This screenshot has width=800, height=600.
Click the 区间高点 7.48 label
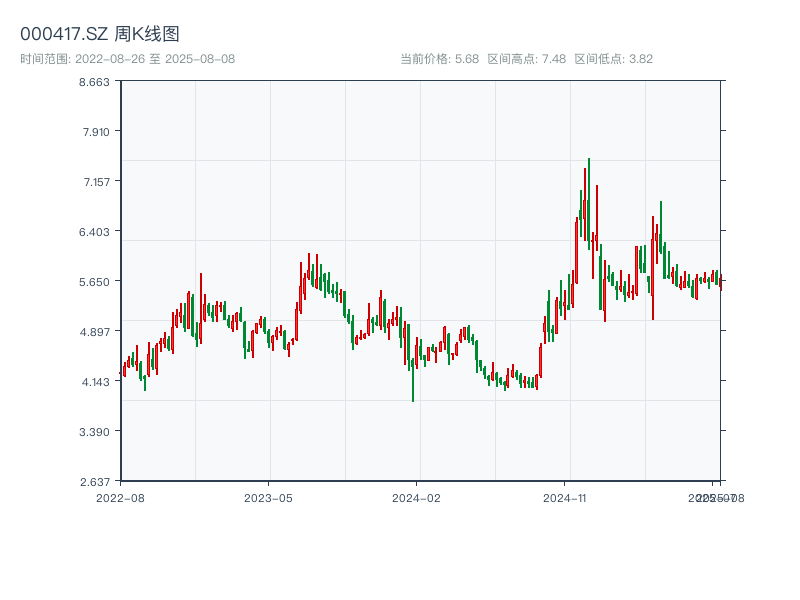(526, 59)
